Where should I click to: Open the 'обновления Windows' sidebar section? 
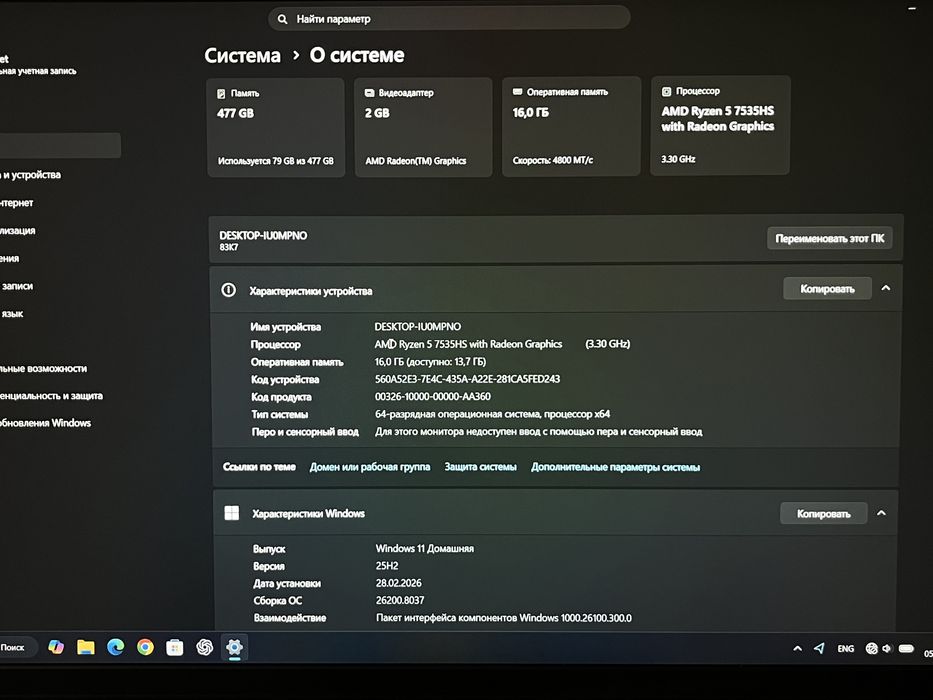pyautogui.click(x=45, y=423)
